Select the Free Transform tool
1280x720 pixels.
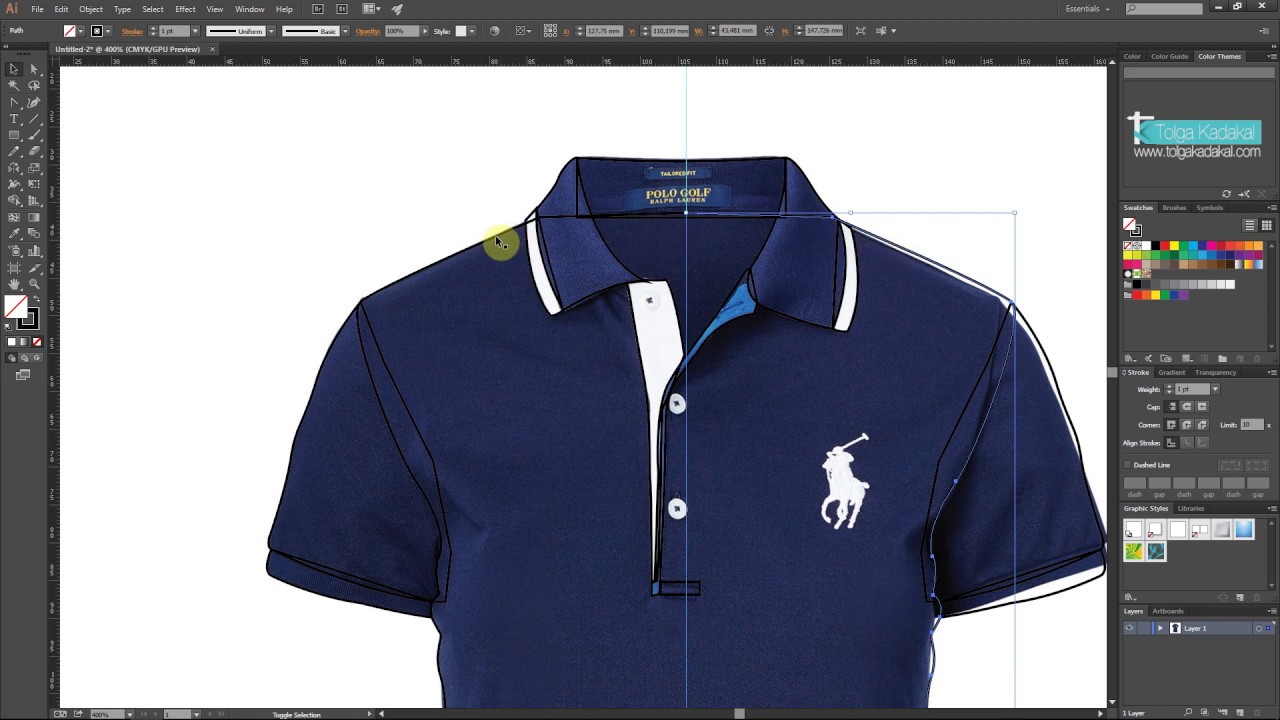(34, 185)
